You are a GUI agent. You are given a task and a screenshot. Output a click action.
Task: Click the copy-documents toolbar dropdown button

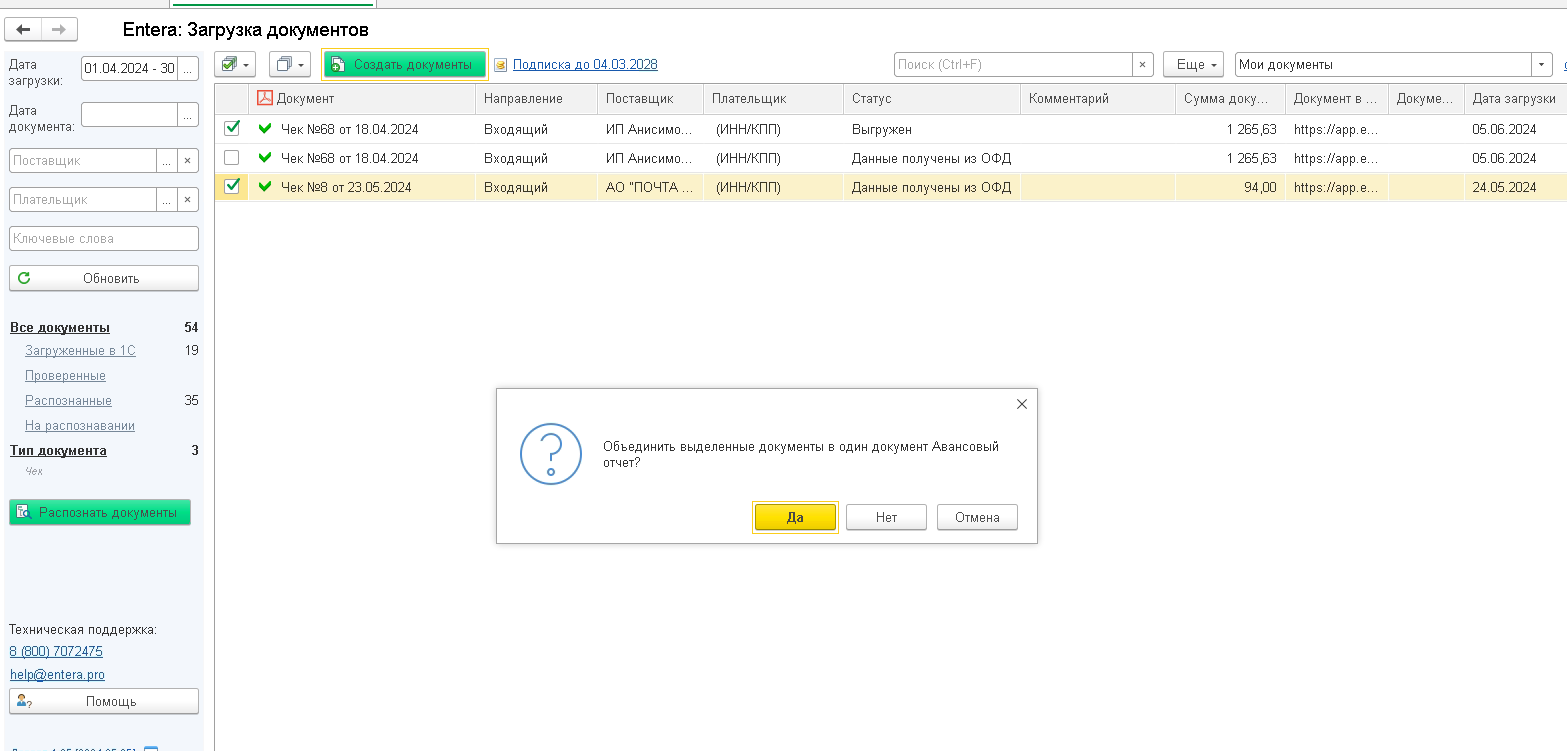pos(290,65)
